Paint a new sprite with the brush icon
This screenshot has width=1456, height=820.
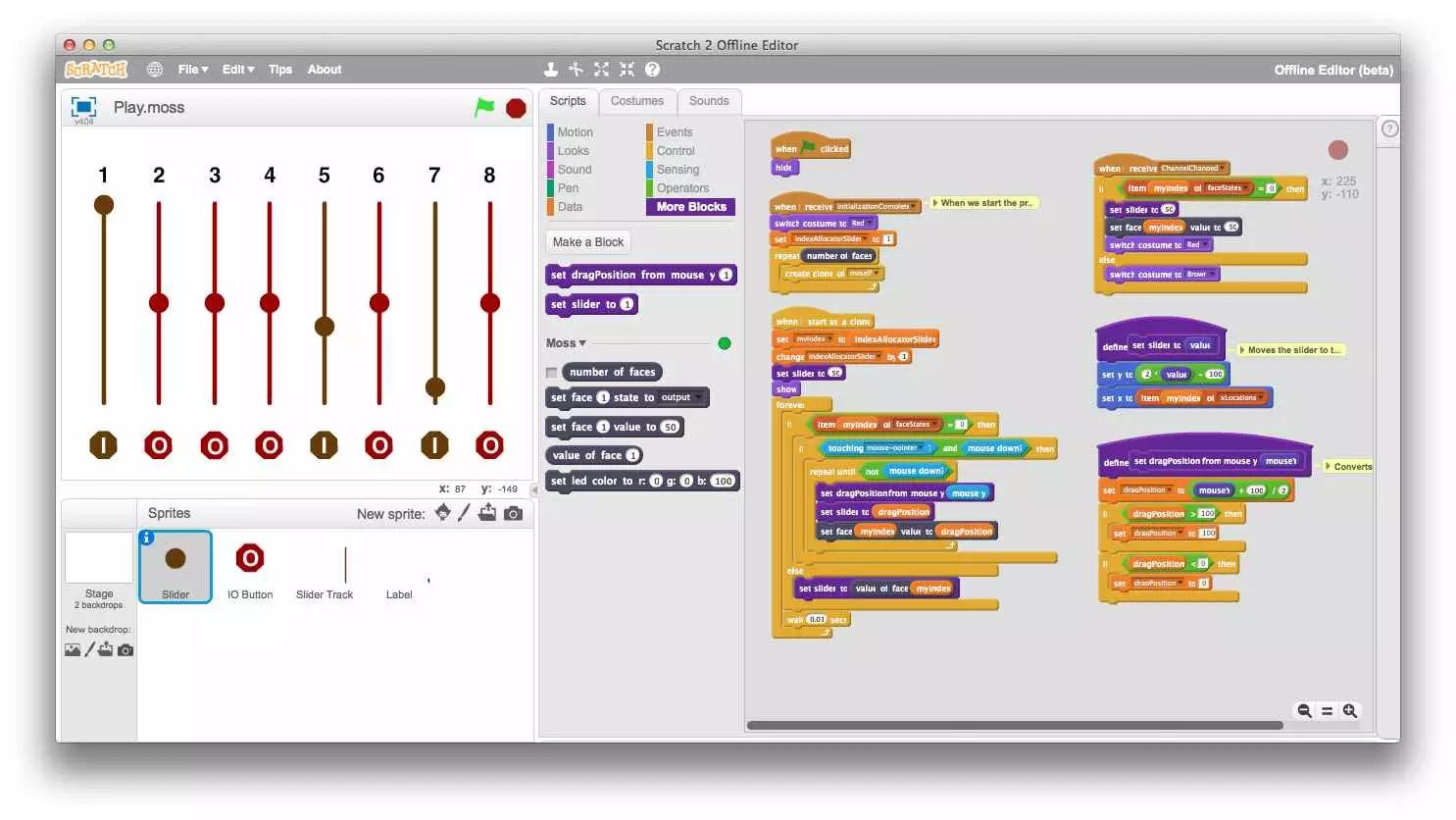click(x=465, y=512)
